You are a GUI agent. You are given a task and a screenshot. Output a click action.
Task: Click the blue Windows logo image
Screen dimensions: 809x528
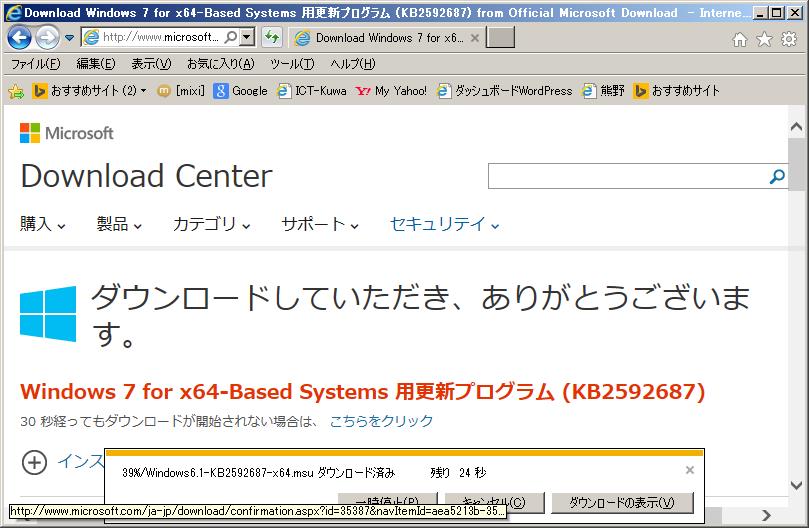click(x=48, y=314)
